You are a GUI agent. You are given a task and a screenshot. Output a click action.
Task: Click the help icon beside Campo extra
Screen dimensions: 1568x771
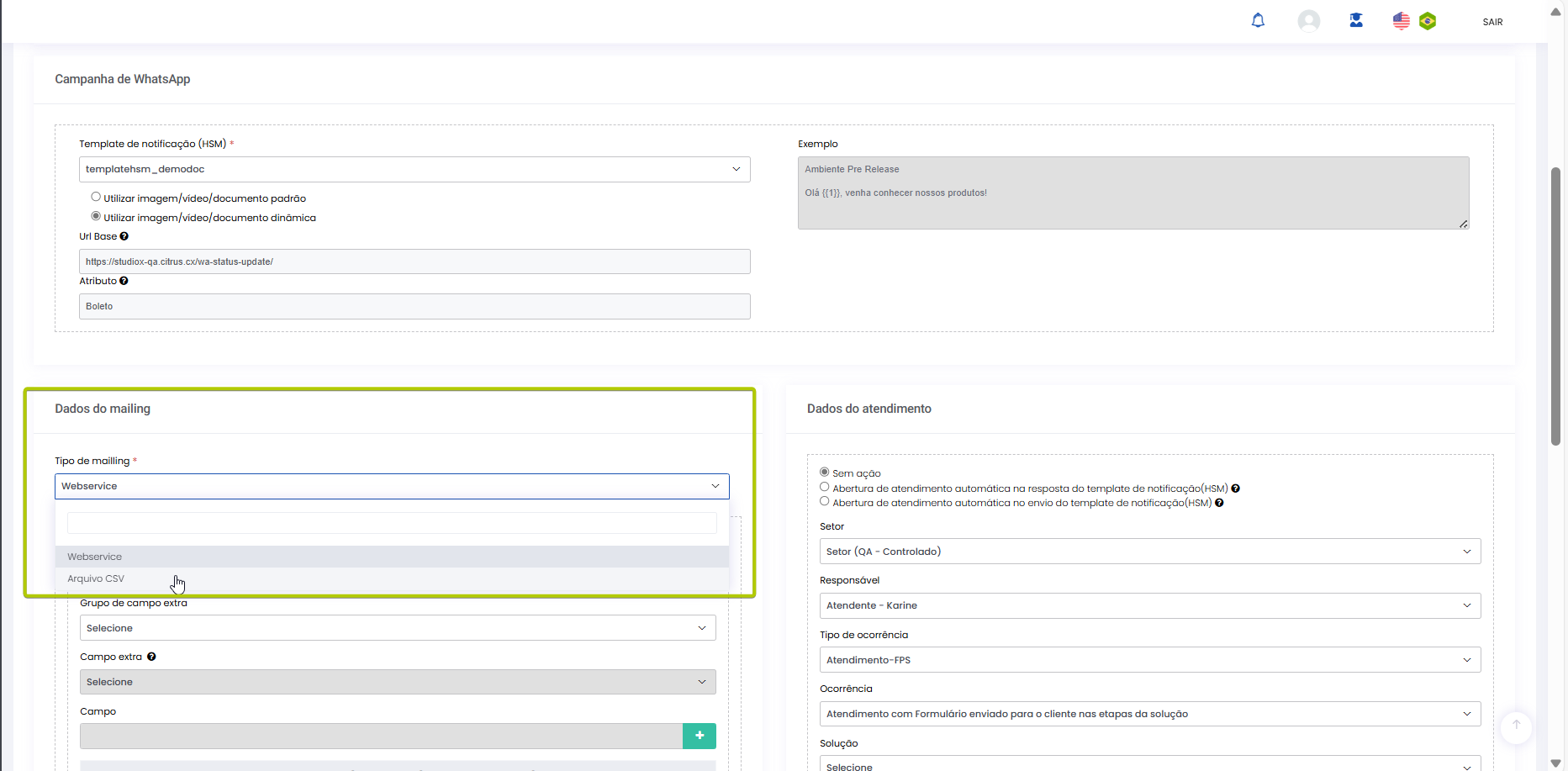pyautogui.click(x=151, y=657)
